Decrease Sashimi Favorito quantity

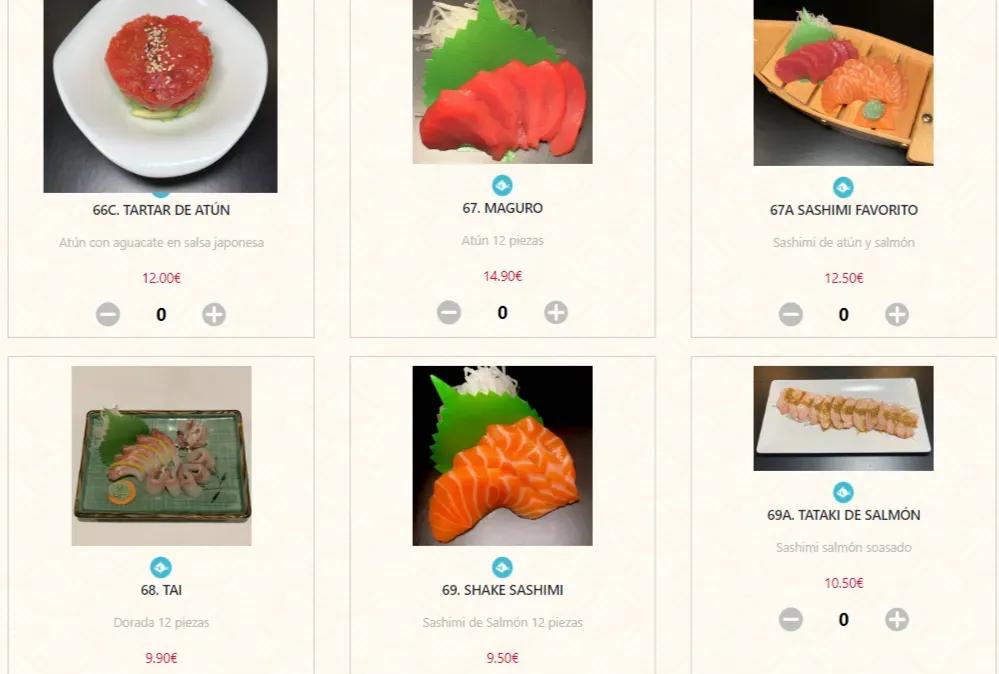[x=791, y=314]
